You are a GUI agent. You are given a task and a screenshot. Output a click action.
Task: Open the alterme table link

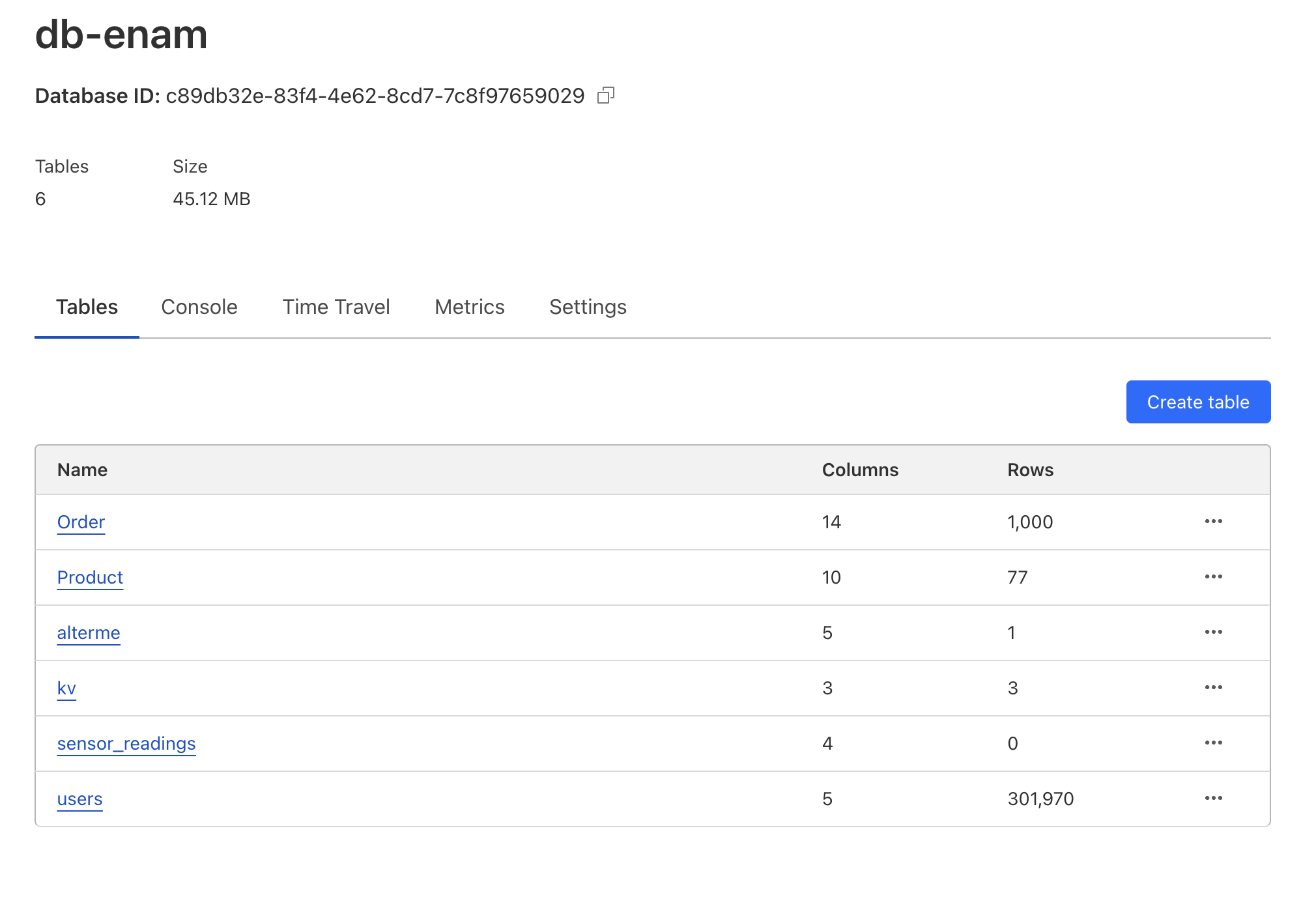(89, 633)
